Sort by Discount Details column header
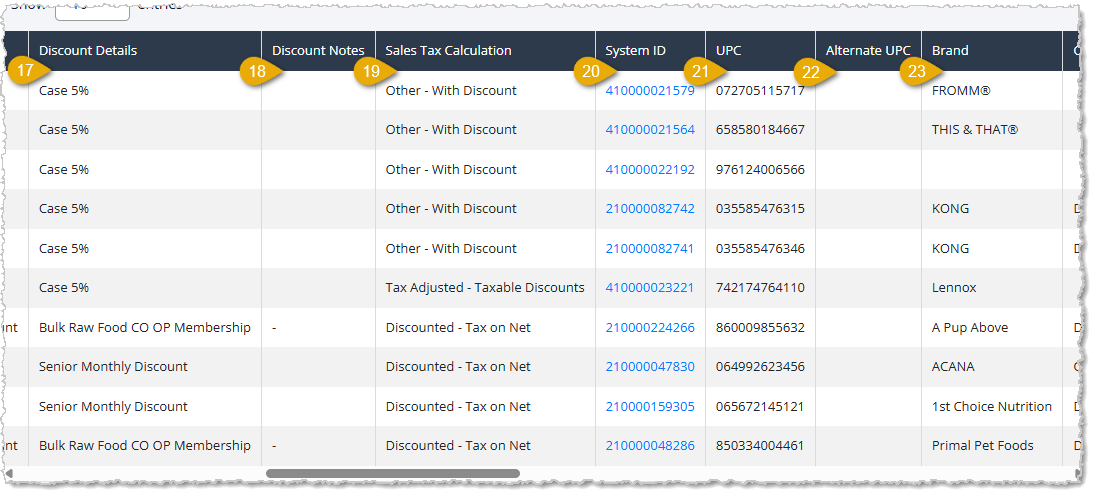This screenshot has width=1096, height=499. tap(145, 50)
